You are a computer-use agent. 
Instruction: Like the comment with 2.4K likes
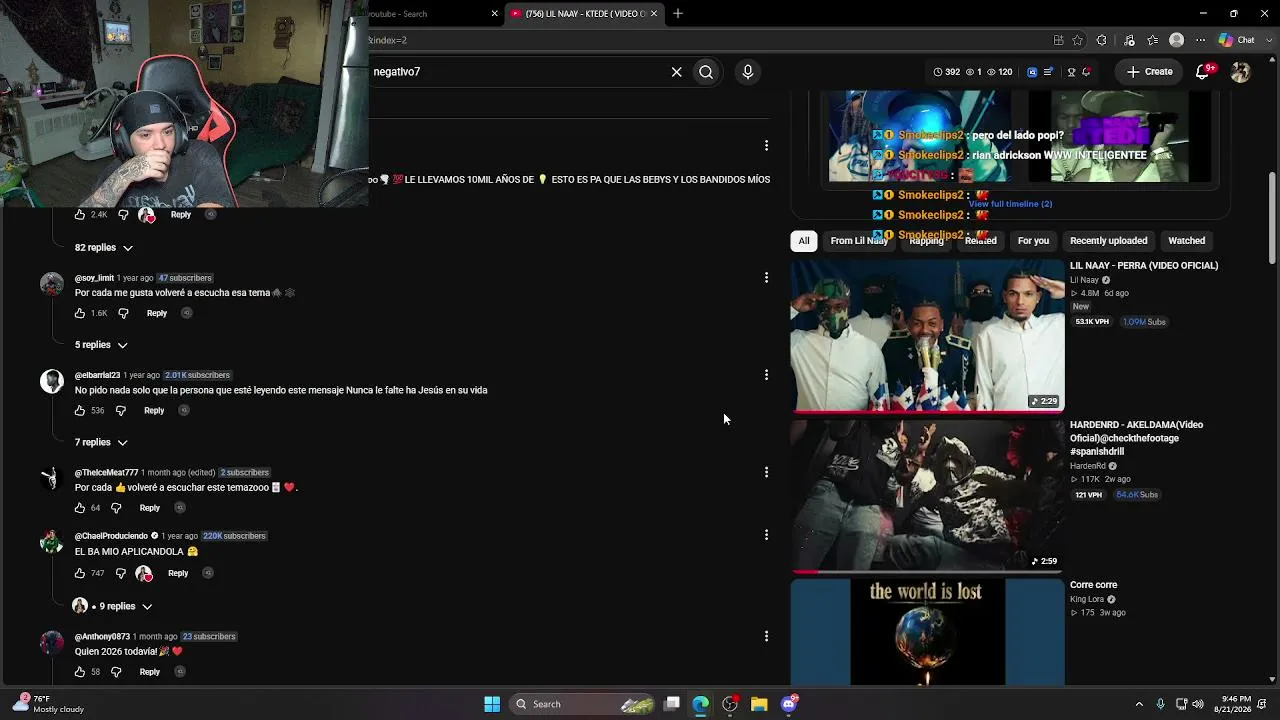click(x=80, y=215)
